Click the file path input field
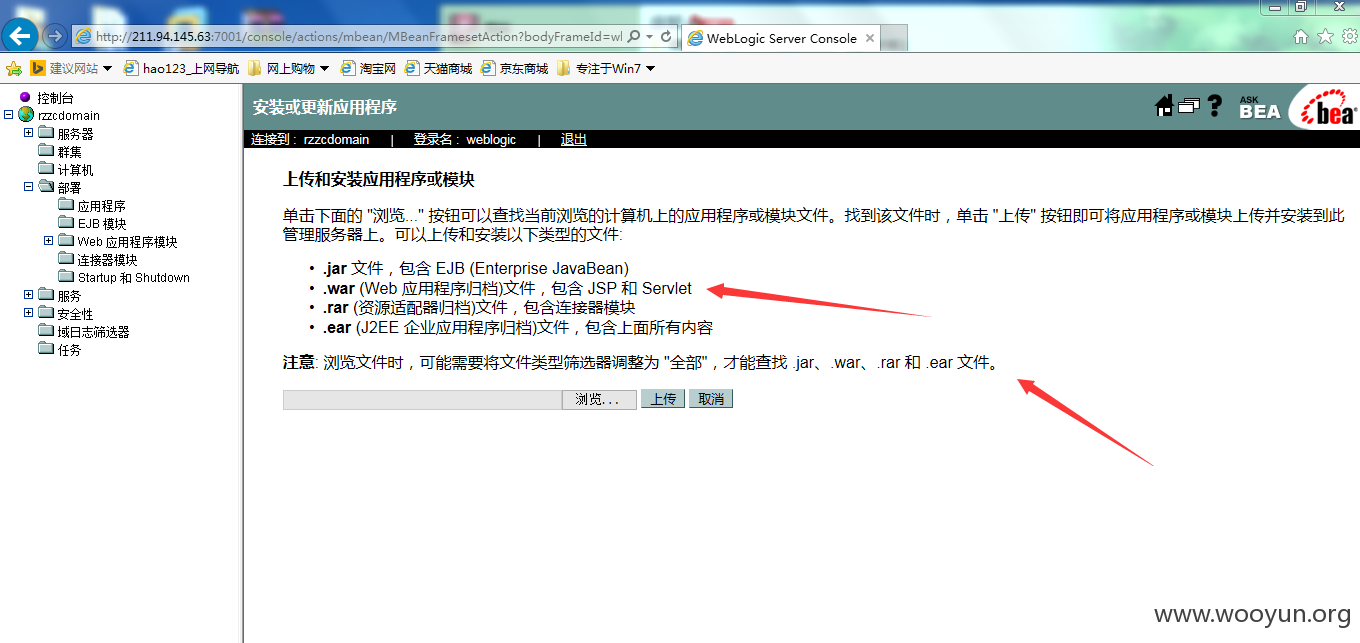Viewport: 1360px width, 643px height. [423, 400]
